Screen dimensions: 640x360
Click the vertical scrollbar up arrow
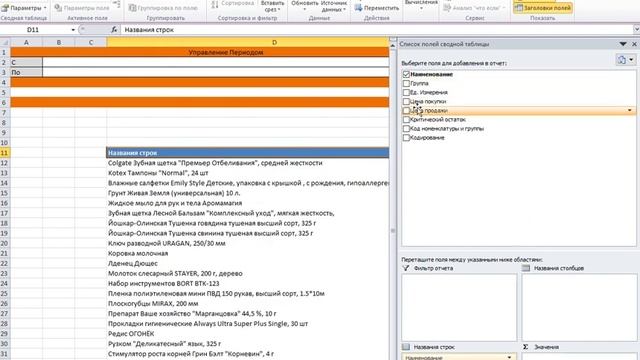(393, 46)
